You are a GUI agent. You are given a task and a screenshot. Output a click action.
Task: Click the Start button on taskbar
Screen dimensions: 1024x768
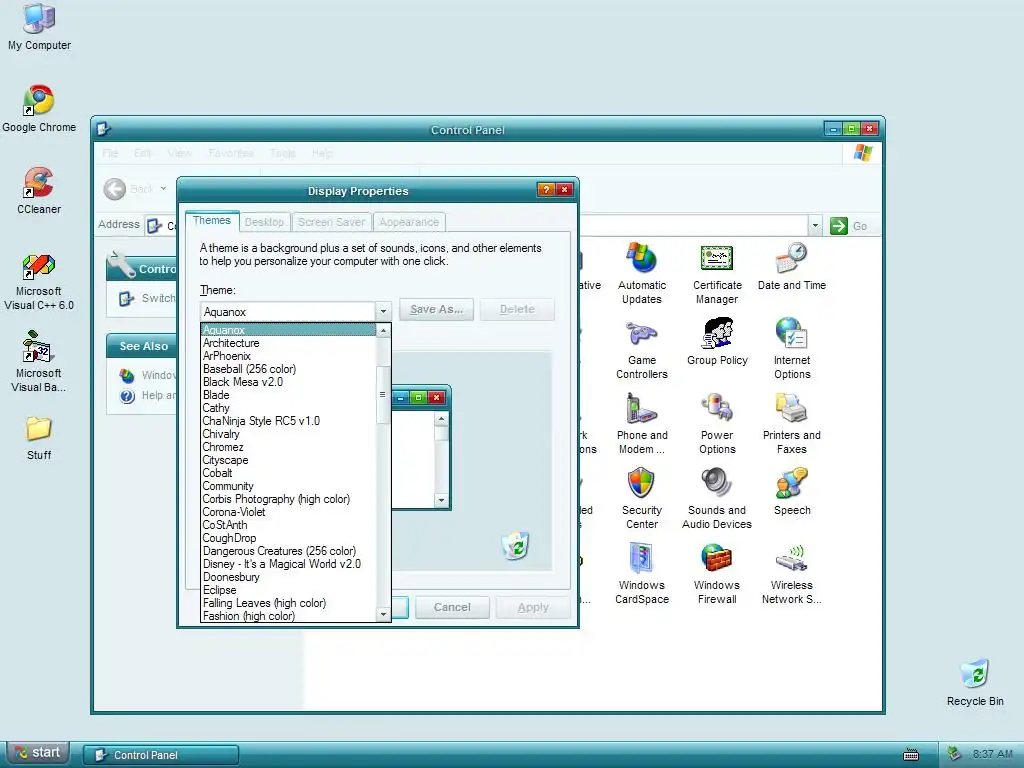39,753
